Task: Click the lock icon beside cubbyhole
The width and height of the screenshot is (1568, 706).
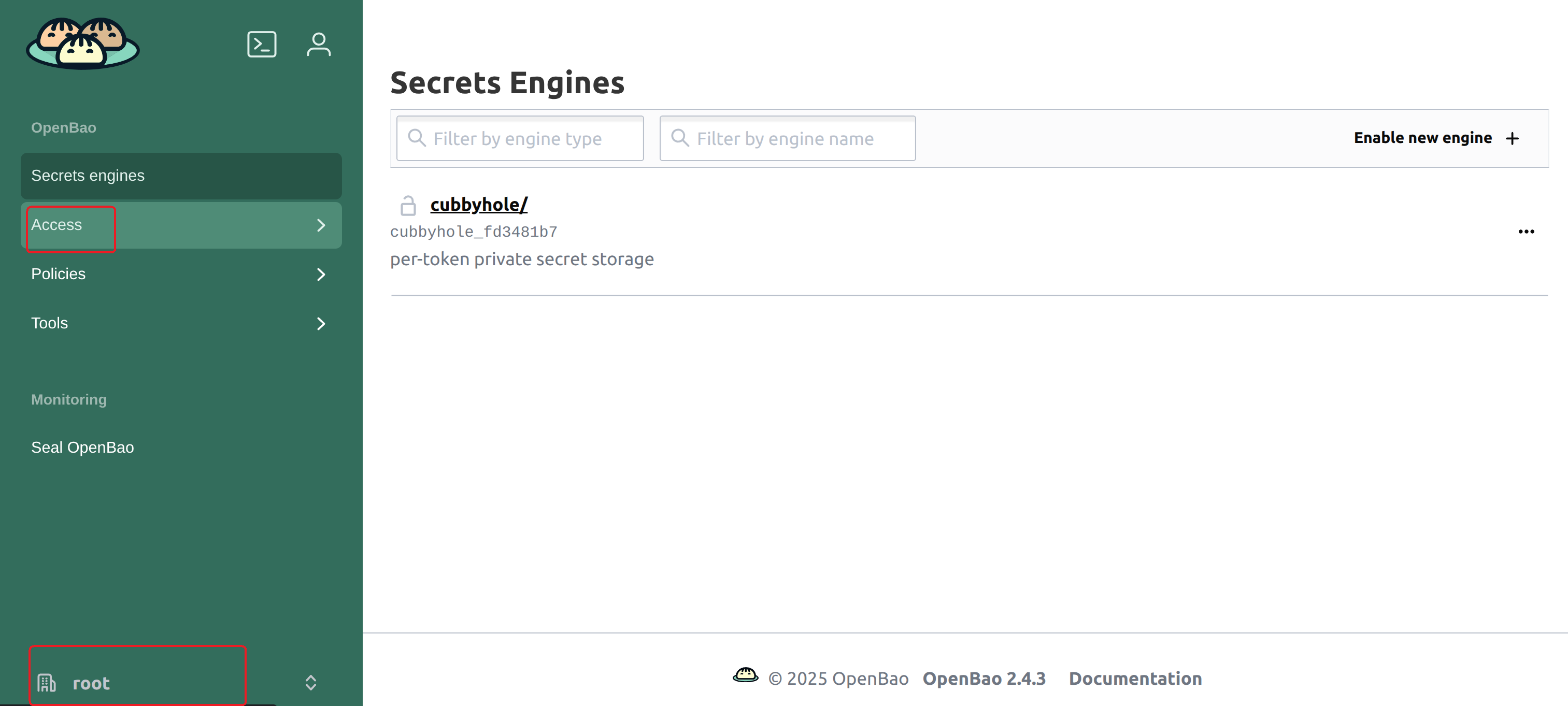Action: pyautogui.click(x=408, y=205)
